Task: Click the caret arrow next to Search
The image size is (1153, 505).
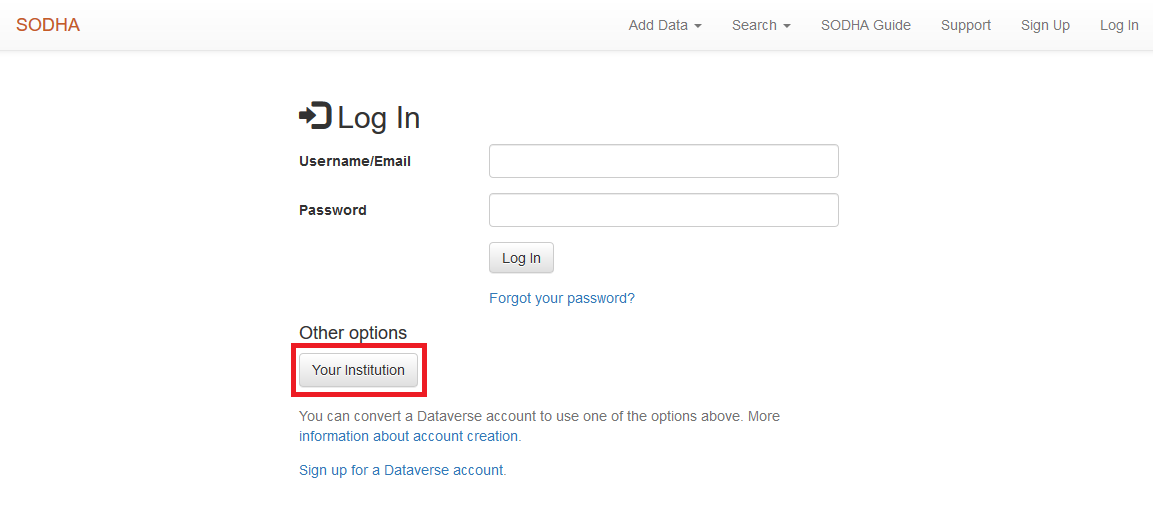Action: pyautogui.click(x=787, y=26)
